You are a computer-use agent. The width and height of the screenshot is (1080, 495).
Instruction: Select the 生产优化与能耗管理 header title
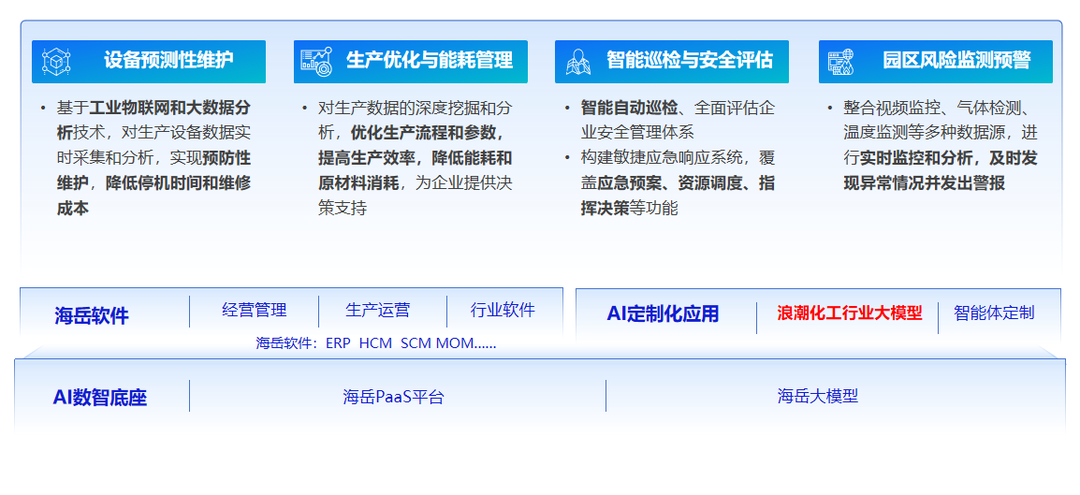429,60
